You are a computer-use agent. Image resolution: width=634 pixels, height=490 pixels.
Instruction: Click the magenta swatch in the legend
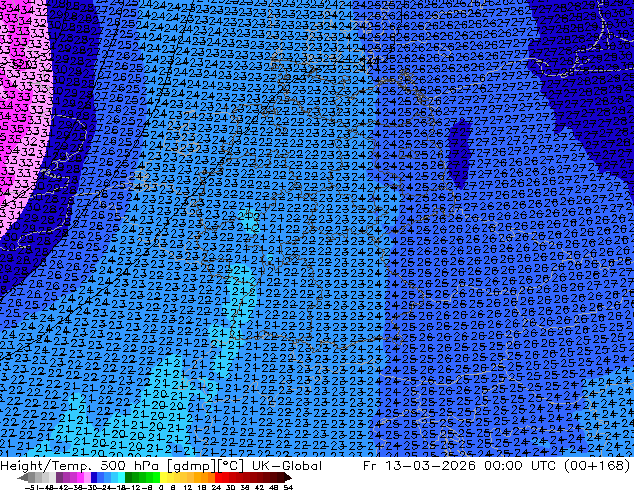[x=80, y=477]
